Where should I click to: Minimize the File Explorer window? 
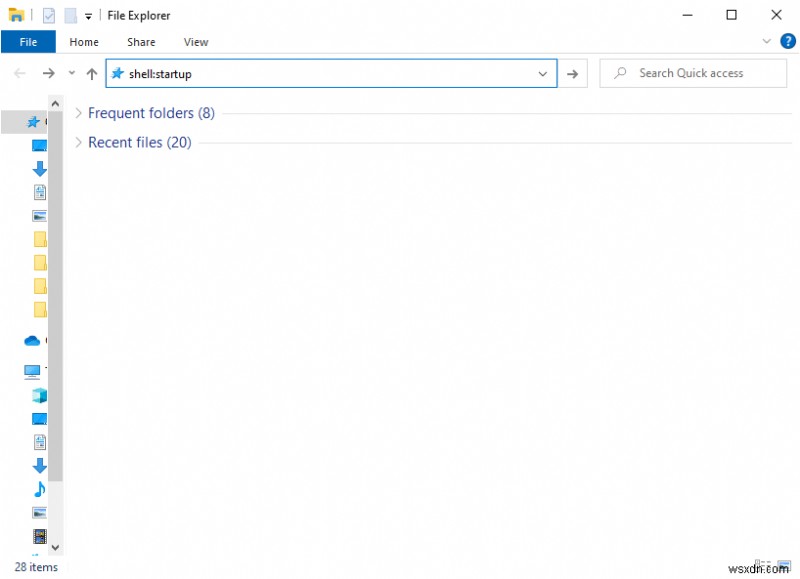click(687, 15)
